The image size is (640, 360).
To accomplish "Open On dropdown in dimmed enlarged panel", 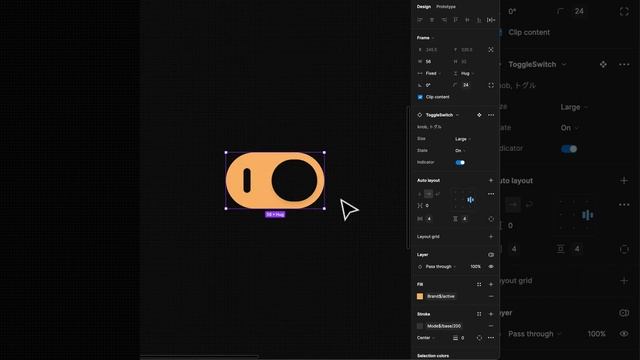I will (569, 128).
